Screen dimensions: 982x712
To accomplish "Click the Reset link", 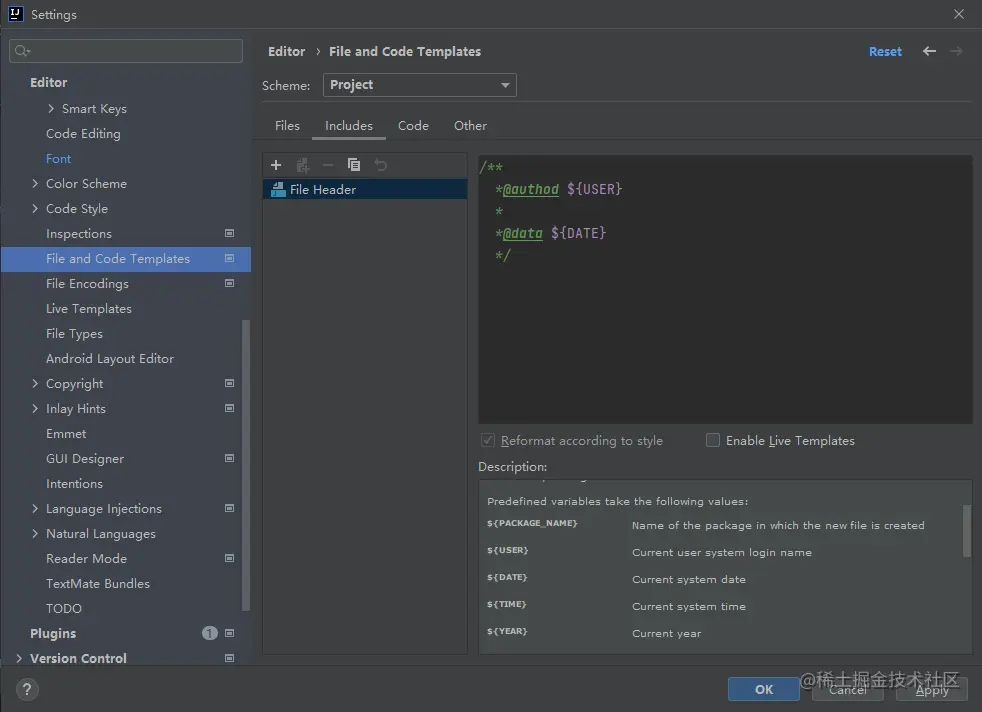I will coord(885,51).
